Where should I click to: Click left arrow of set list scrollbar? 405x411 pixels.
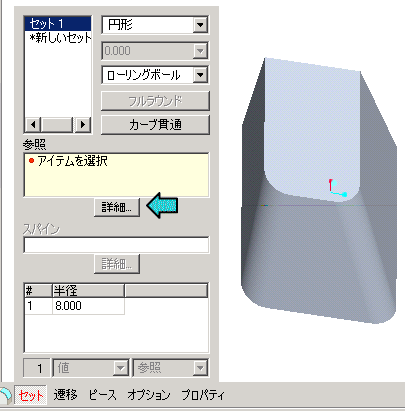click(33, 125)
